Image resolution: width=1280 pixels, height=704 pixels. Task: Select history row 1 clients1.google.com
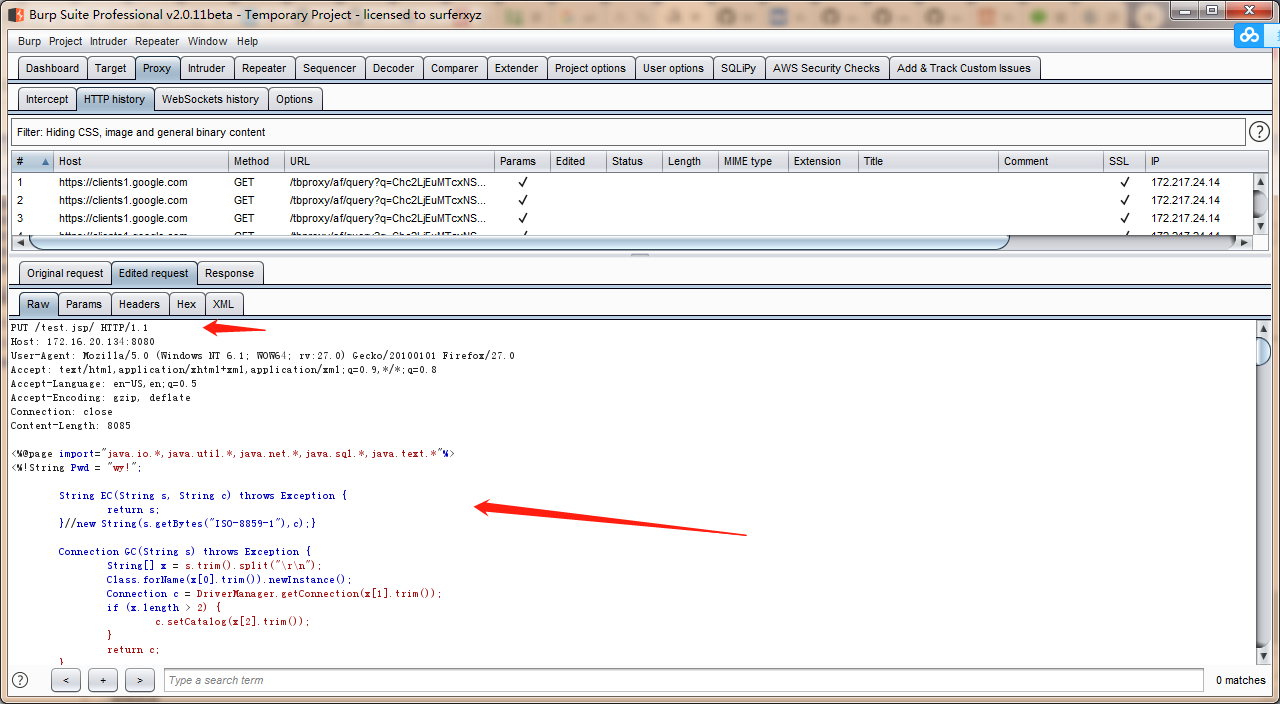(632, 182)
